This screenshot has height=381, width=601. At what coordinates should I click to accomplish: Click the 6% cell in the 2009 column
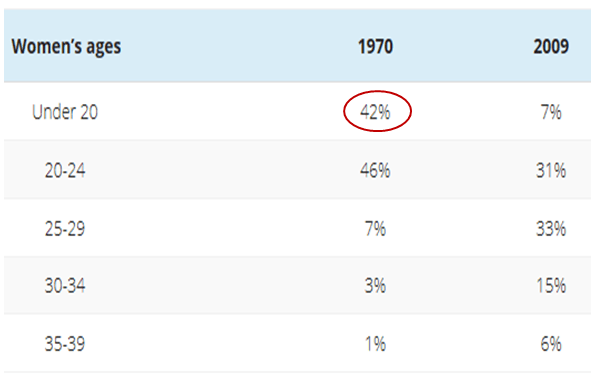point(551,343)
